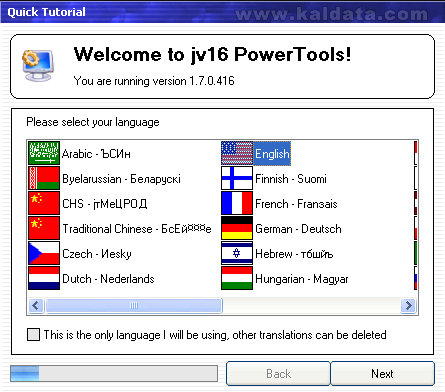Select 'Hungarian - Magyar' language label

coord(302,279)
